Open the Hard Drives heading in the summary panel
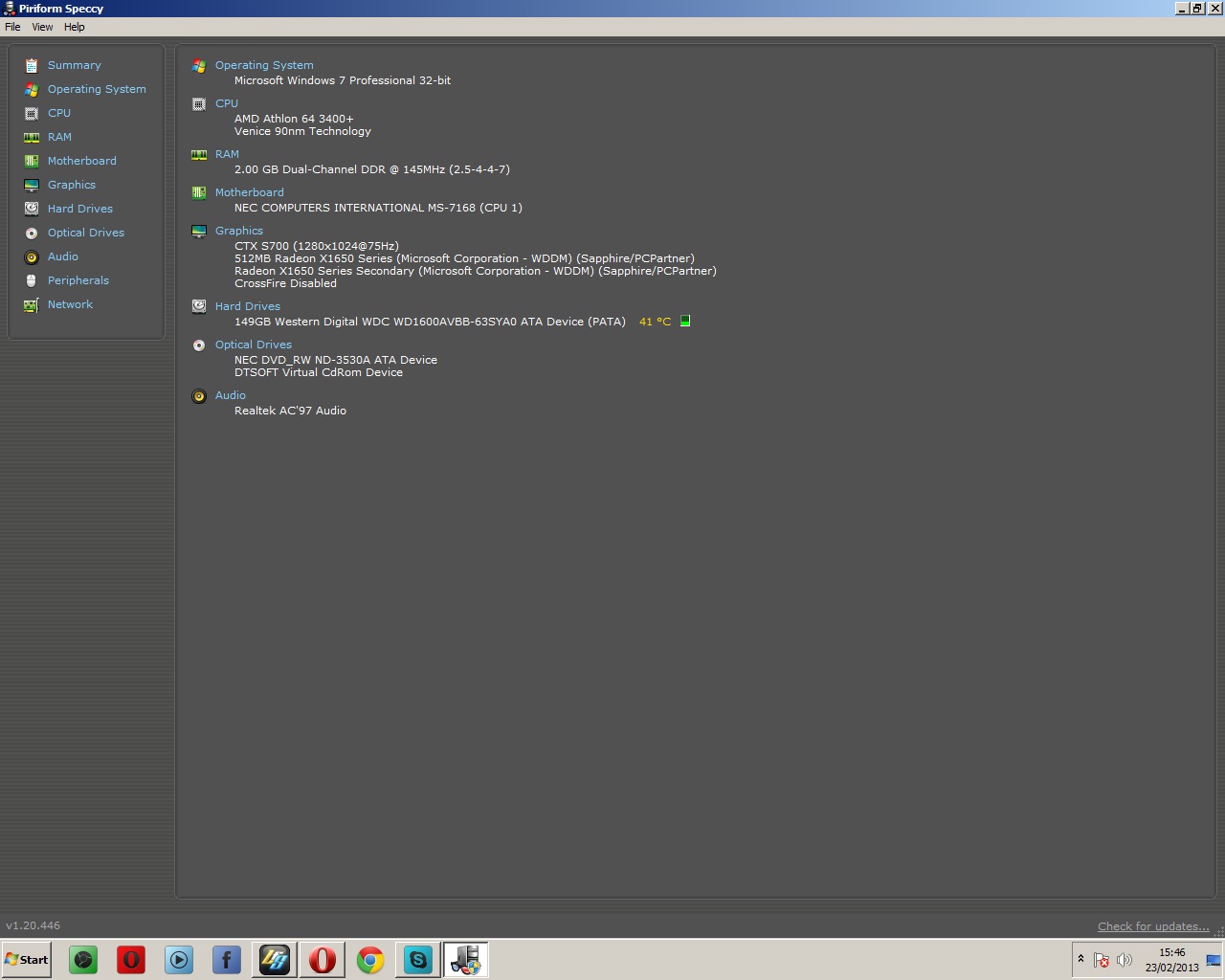Screen dimensions: 1225x980 [248, 306]
